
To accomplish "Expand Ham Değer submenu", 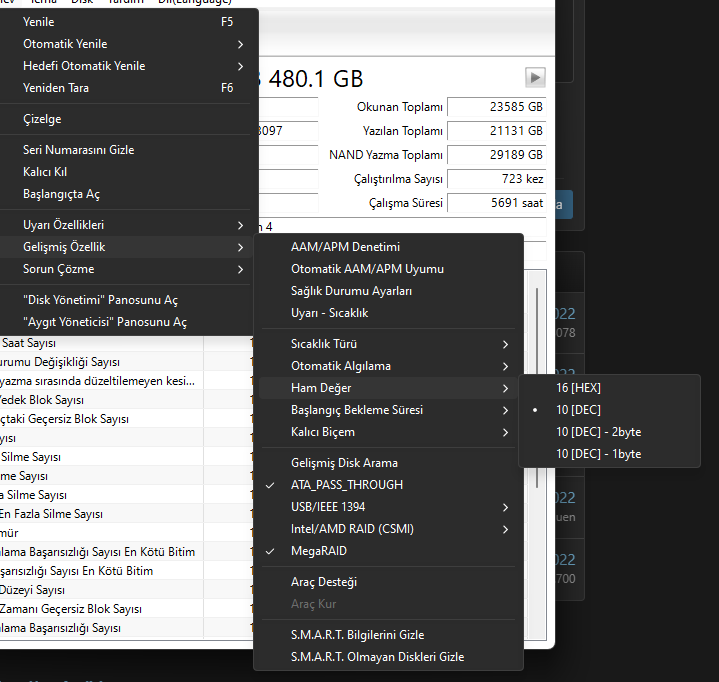I will pos(388,388).
